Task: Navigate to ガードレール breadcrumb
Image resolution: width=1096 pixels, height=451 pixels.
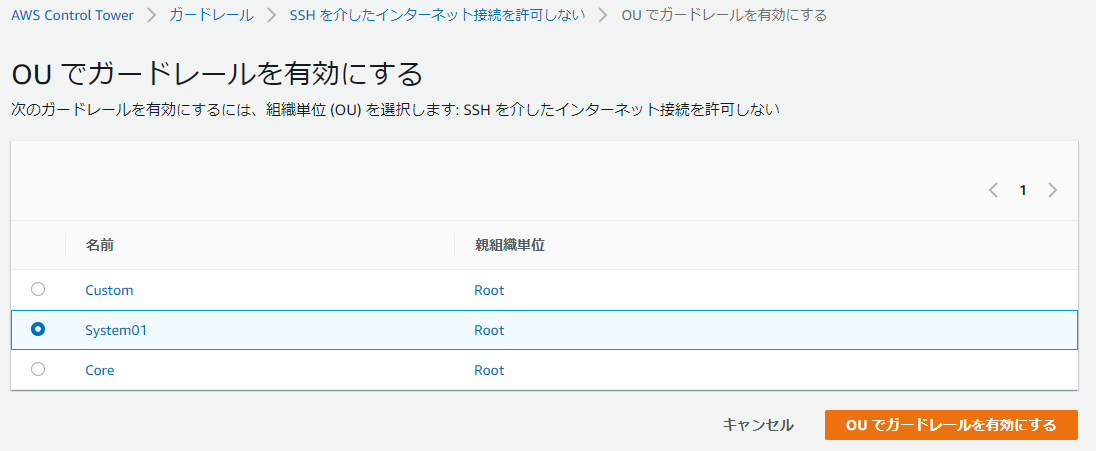Action: (211, 16)
